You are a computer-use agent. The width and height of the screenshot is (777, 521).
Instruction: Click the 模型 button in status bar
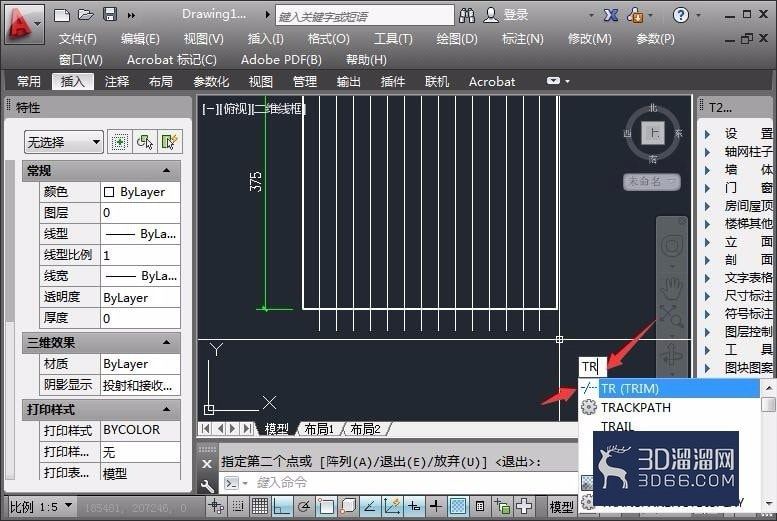(x=561, y=507)
